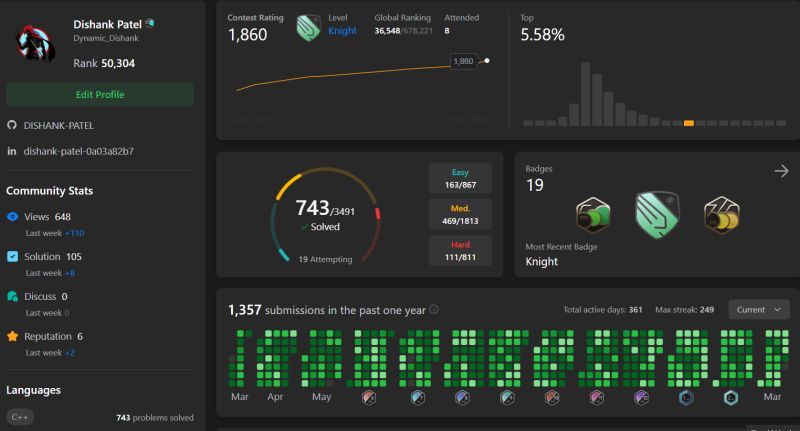Follow the DISHANK-PATEL GitHub link
Image resolution: width=800 pixels, height=431 pixels.
point(59,125)
